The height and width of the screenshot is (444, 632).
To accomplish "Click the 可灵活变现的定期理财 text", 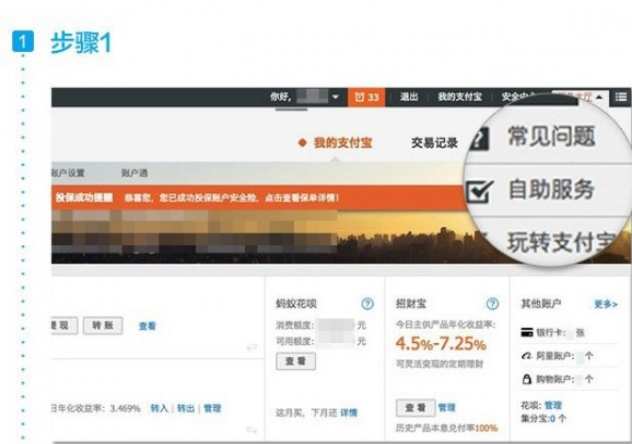I will (439, 364).
